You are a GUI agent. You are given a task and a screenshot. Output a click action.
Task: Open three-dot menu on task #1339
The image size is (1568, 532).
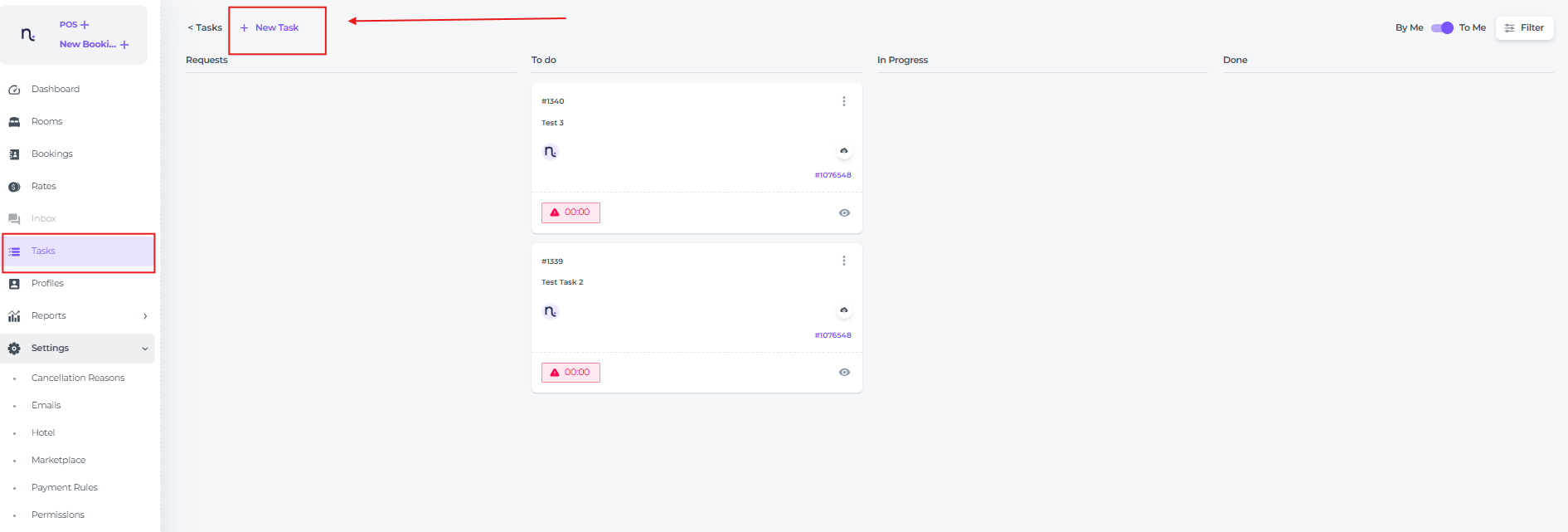pos(844,261)
